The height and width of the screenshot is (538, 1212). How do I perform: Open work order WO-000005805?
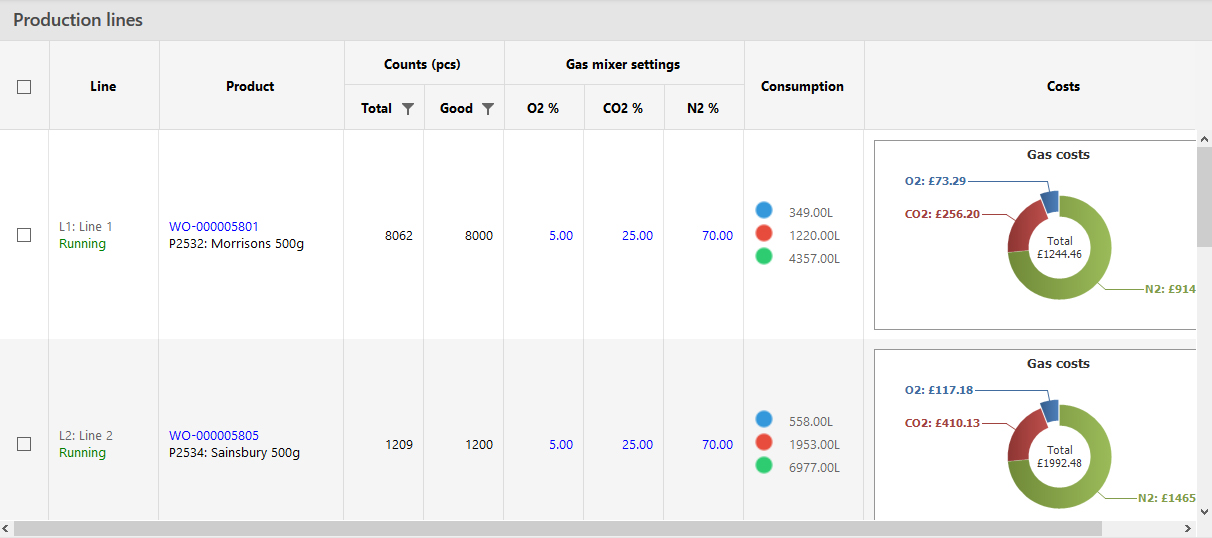pyautogui.click(x=213, y=436)
